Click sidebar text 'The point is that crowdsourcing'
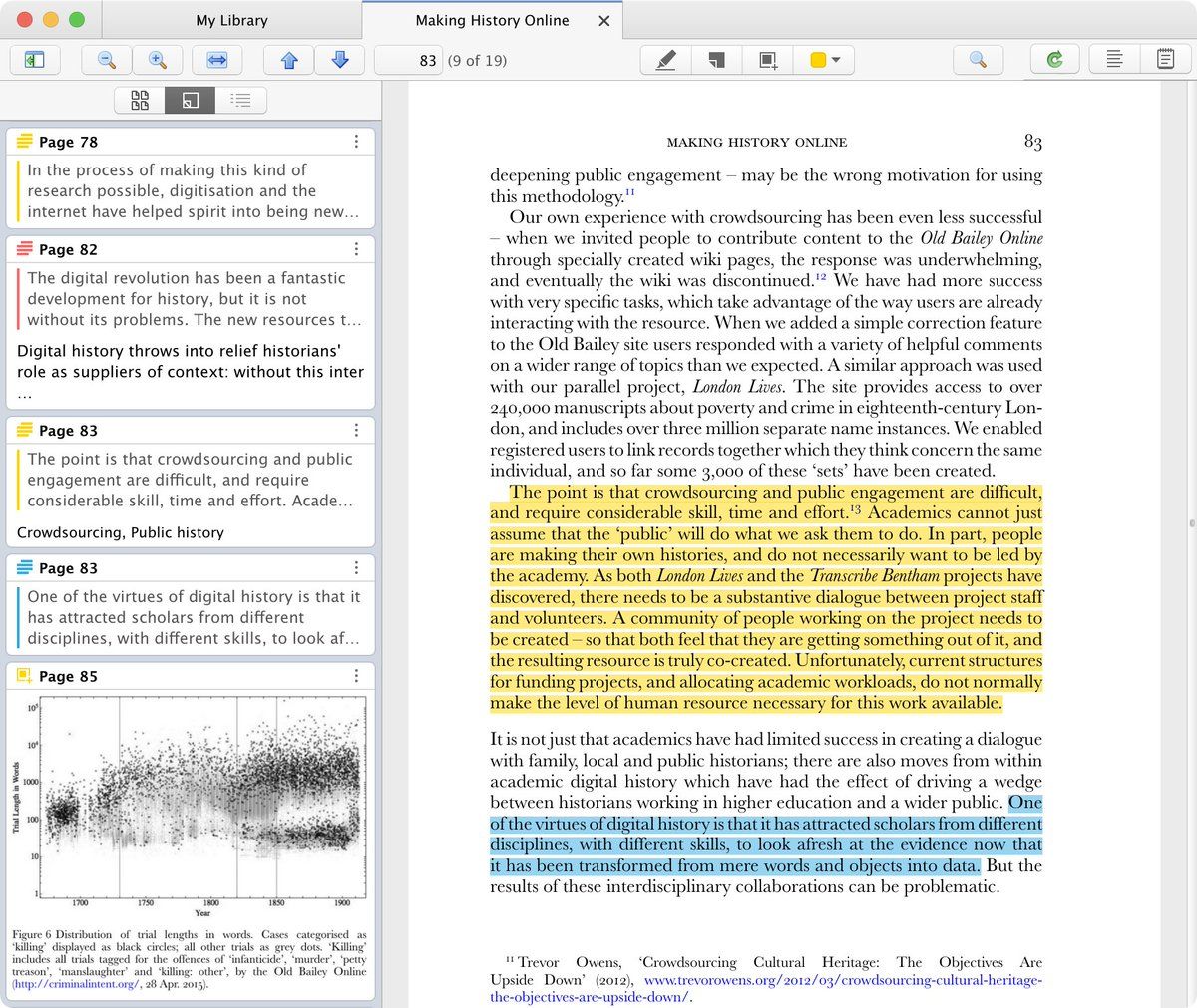This screenshot has height=1008, width=1197. click(190, 480)
